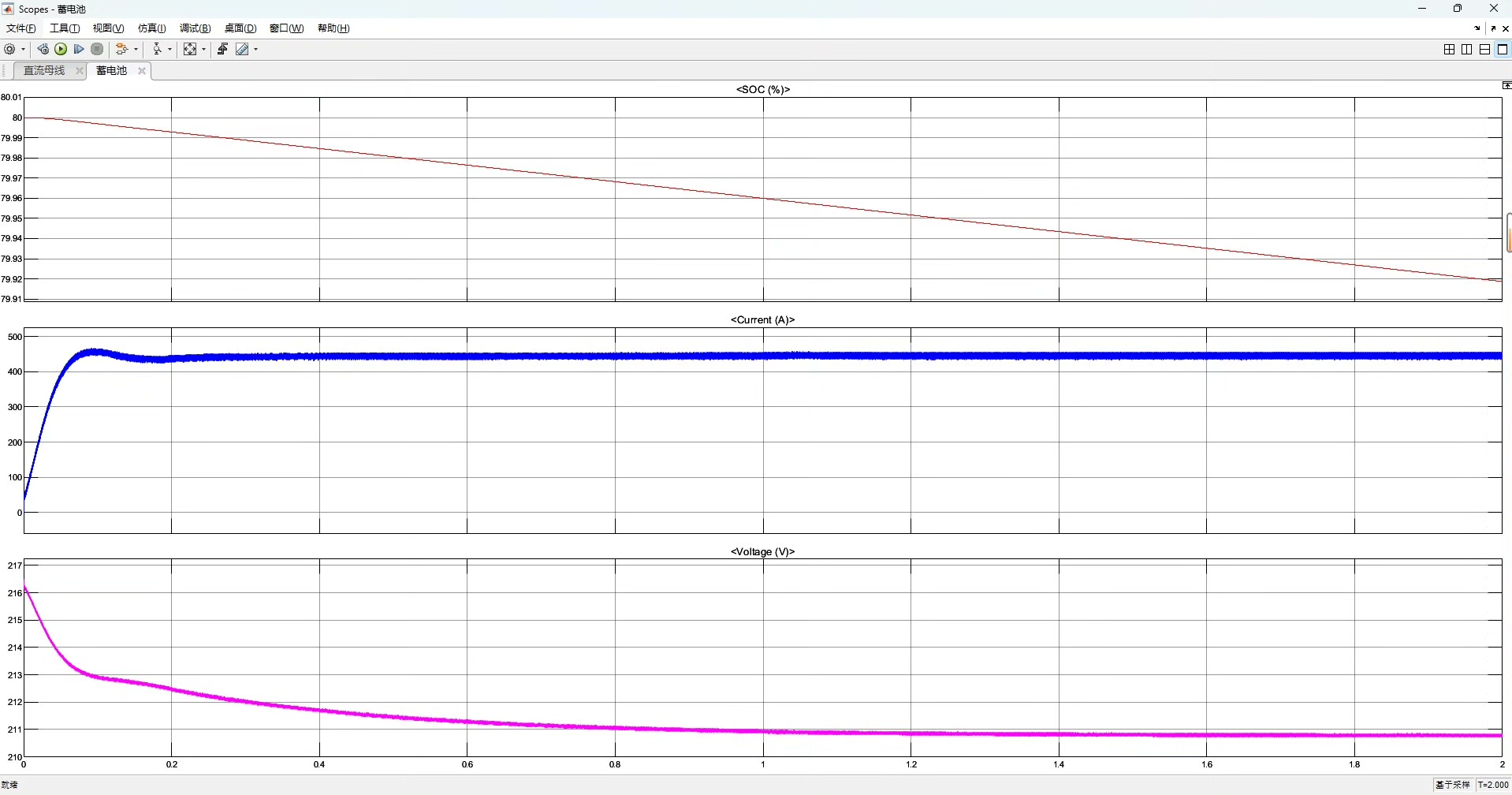Click the tab bar drag grip handle
Image resolution: width=1512 pixels, height=795 pixels.
(x=6, y=71)
